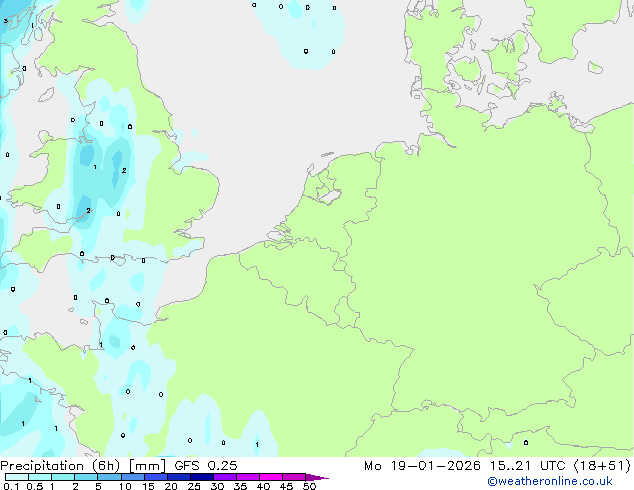Click the 'Mo 19-01-2026' date text
Image resolution: width=634 pixels, height=490 pixels.
[x=422, y=466]
